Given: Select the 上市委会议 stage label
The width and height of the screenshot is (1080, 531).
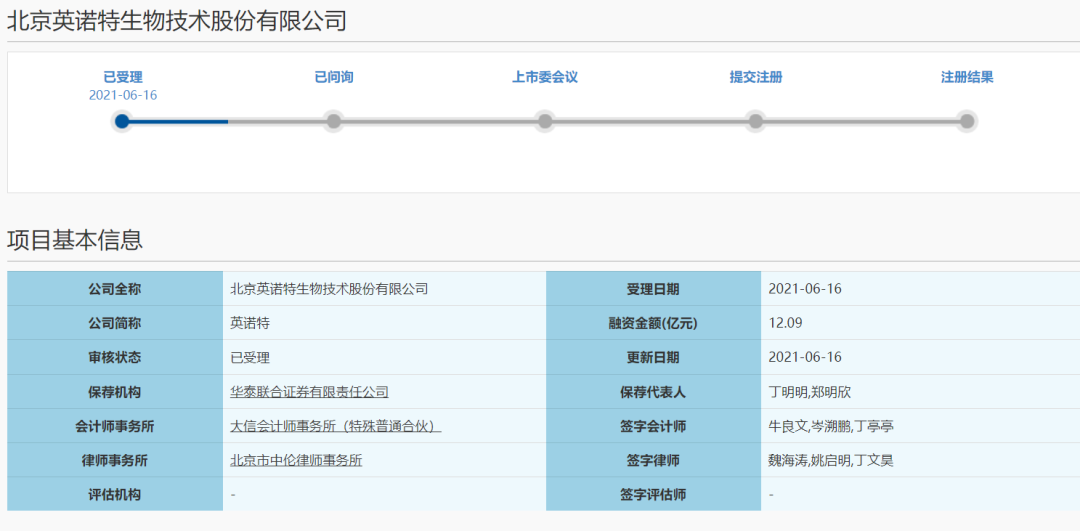Looking at the screenshot, I should coord(545,77).
